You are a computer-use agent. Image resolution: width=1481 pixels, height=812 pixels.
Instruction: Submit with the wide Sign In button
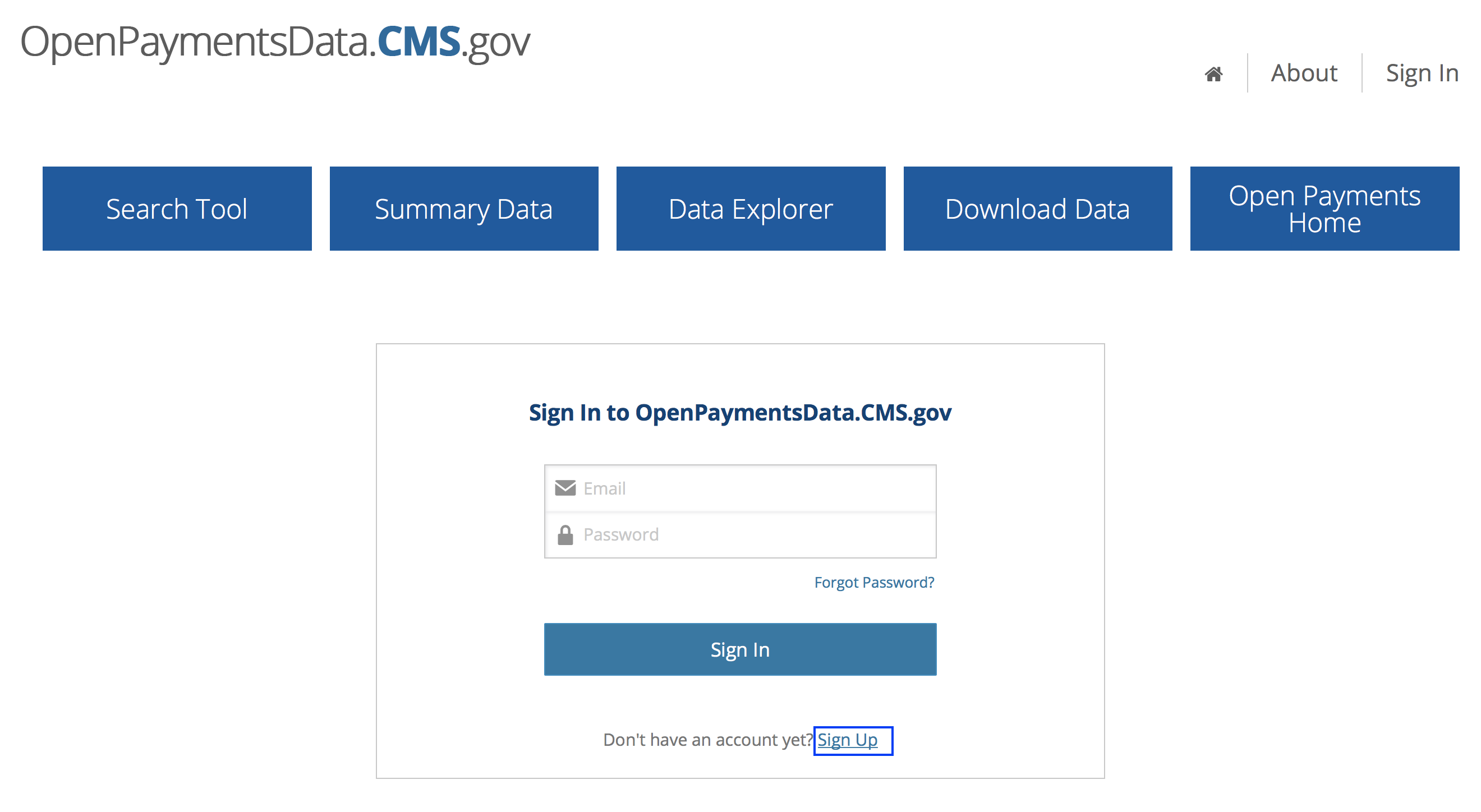pyautogui.click(x=741, y=649)
